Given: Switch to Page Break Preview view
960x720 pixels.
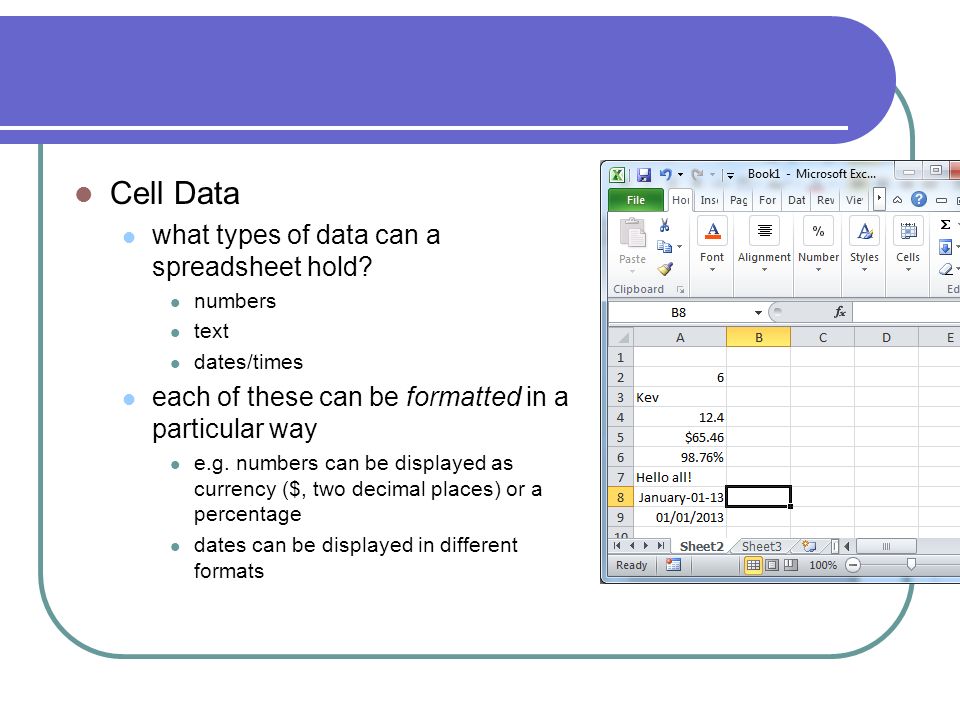Looking at the screenshot, I should [x=791, y=564].
